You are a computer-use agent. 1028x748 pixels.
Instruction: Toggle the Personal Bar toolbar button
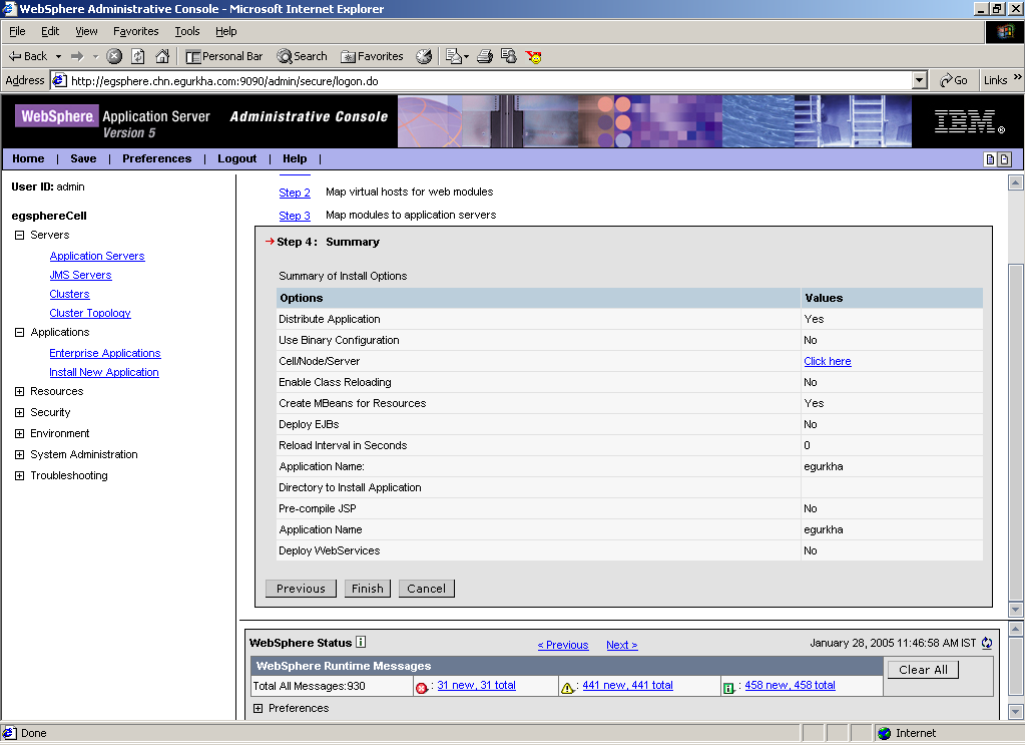click(x=224, y=56)
